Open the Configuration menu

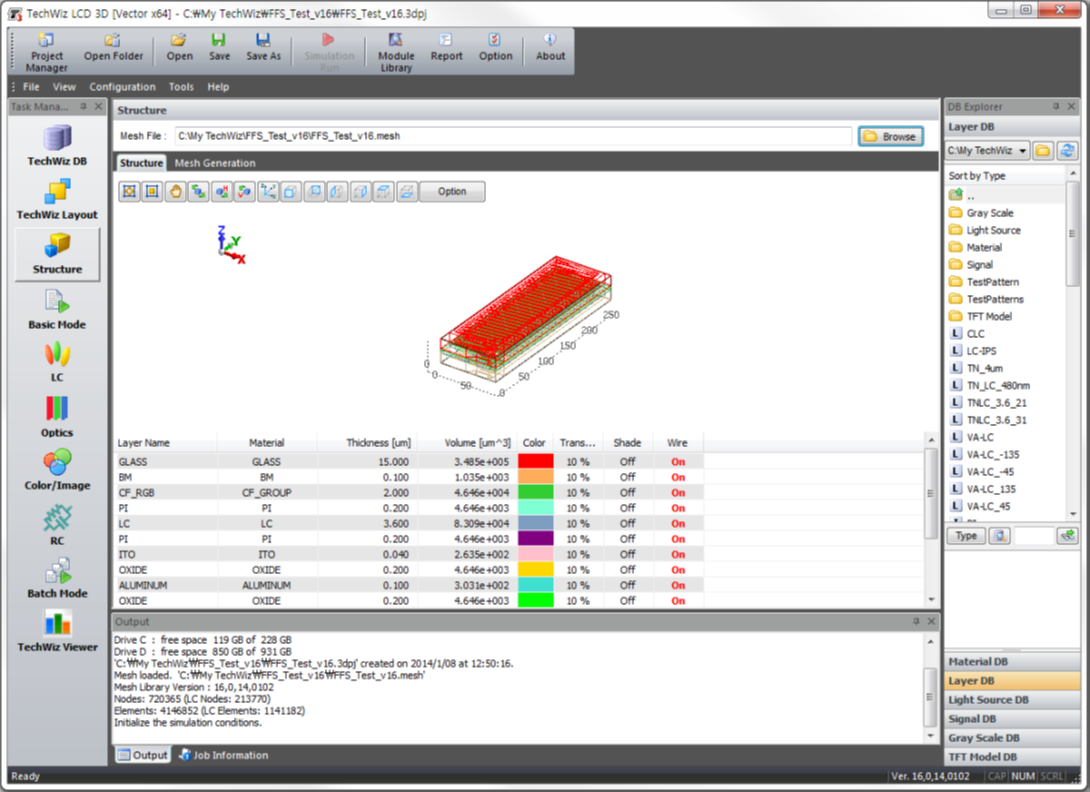pyautogui.click(x=122, y=87)
